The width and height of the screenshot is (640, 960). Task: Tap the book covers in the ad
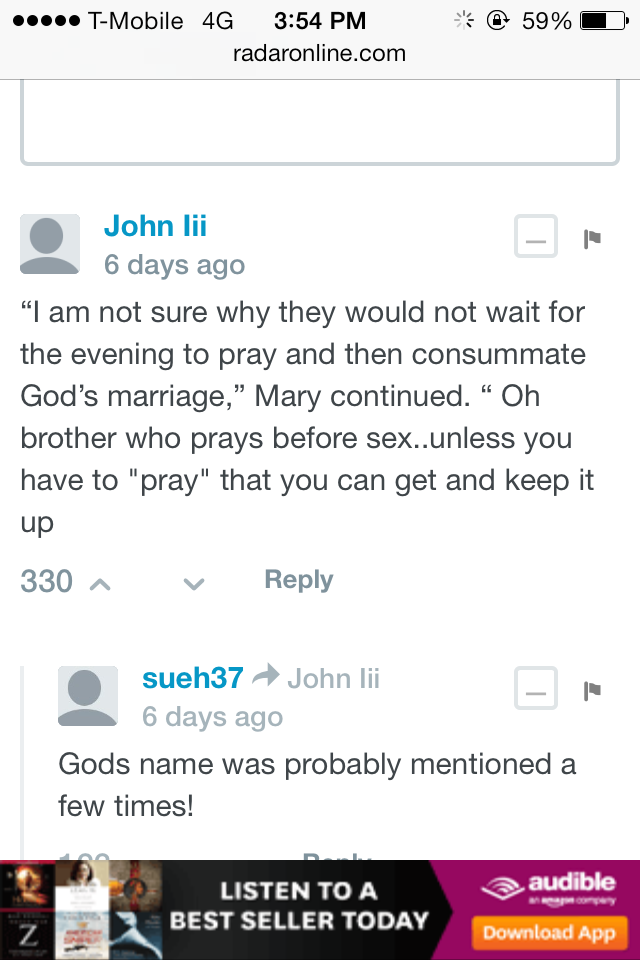(x=81, y=910)
